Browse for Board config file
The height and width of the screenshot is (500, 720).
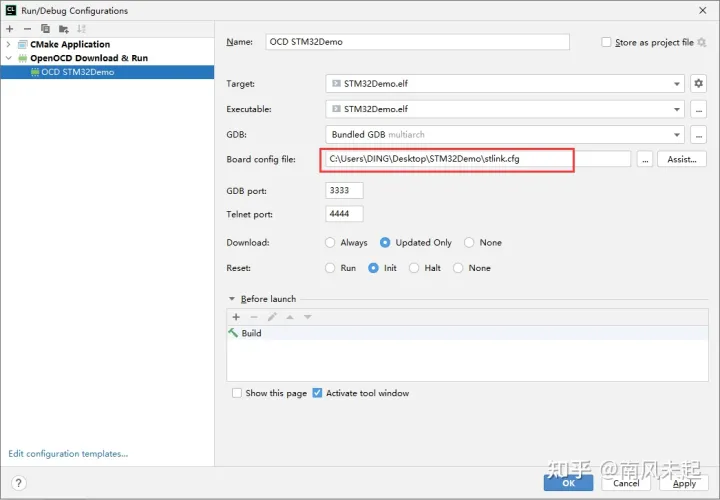[x=645, y=159]
